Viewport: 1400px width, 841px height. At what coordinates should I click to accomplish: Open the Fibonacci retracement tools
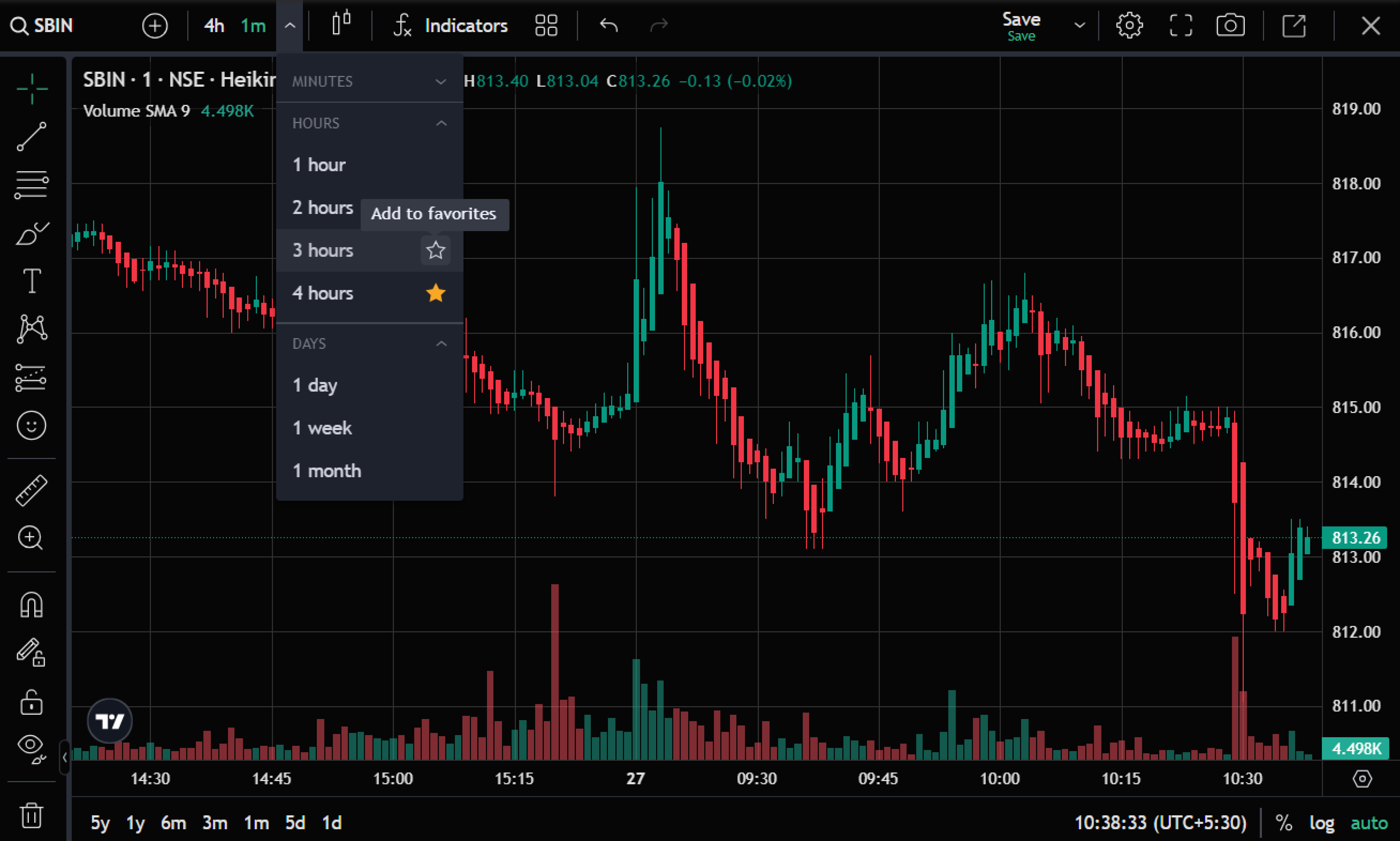pyautogui.click(x=32, y=185)
